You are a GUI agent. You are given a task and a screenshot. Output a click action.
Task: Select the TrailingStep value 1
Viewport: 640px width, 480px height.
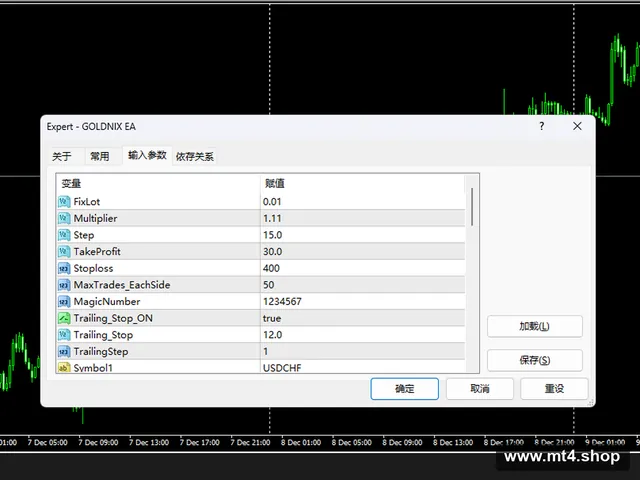pyautogui.click(x=266, y=351)
